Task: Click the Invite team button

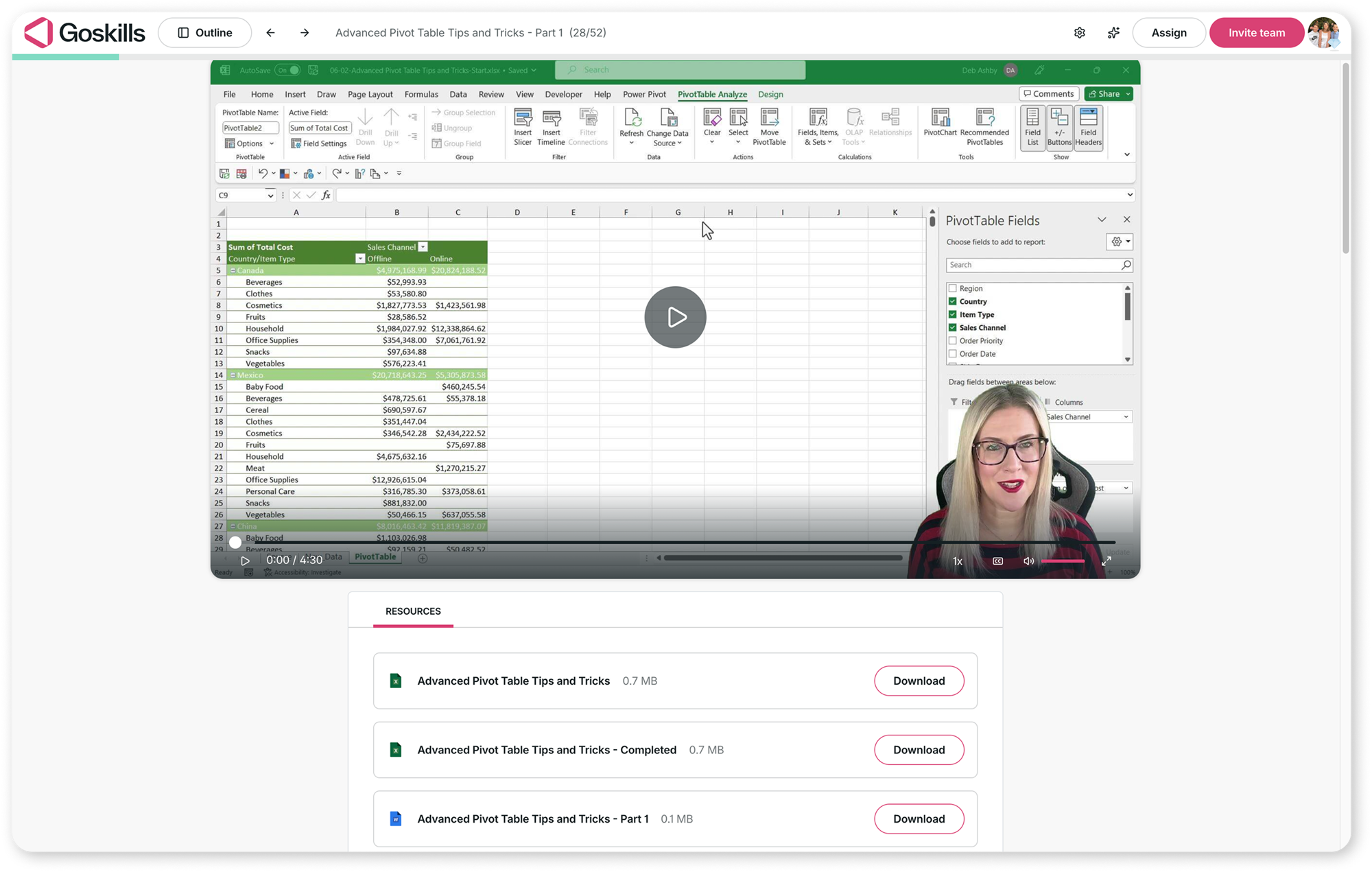Action: tap(1256, 33)
